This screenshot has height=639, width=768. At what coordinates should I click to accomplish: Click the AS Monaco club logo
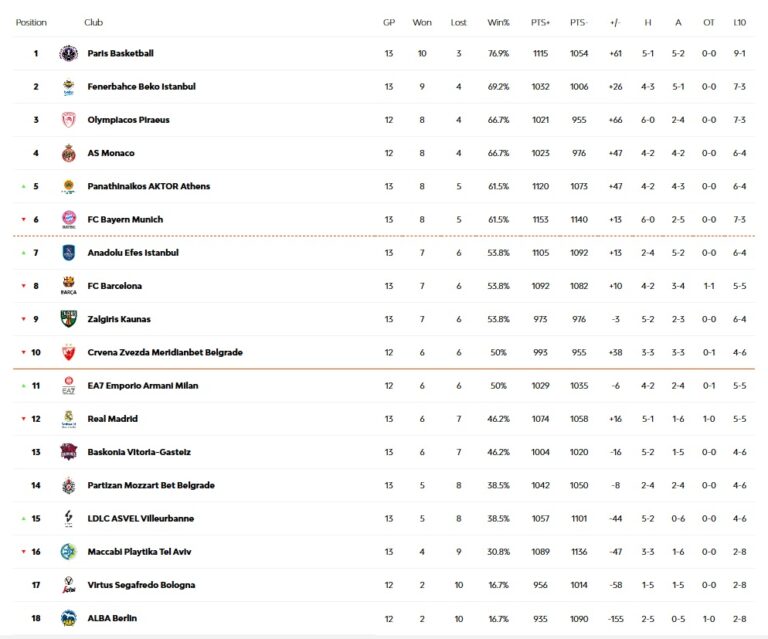pyautogui.click(x=68, y=153)
